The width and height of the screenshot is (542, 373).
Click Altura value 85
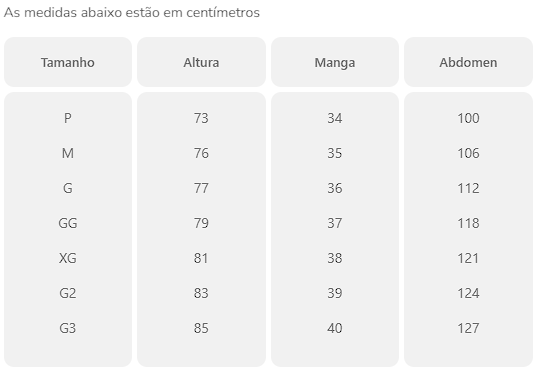point(201,328)
